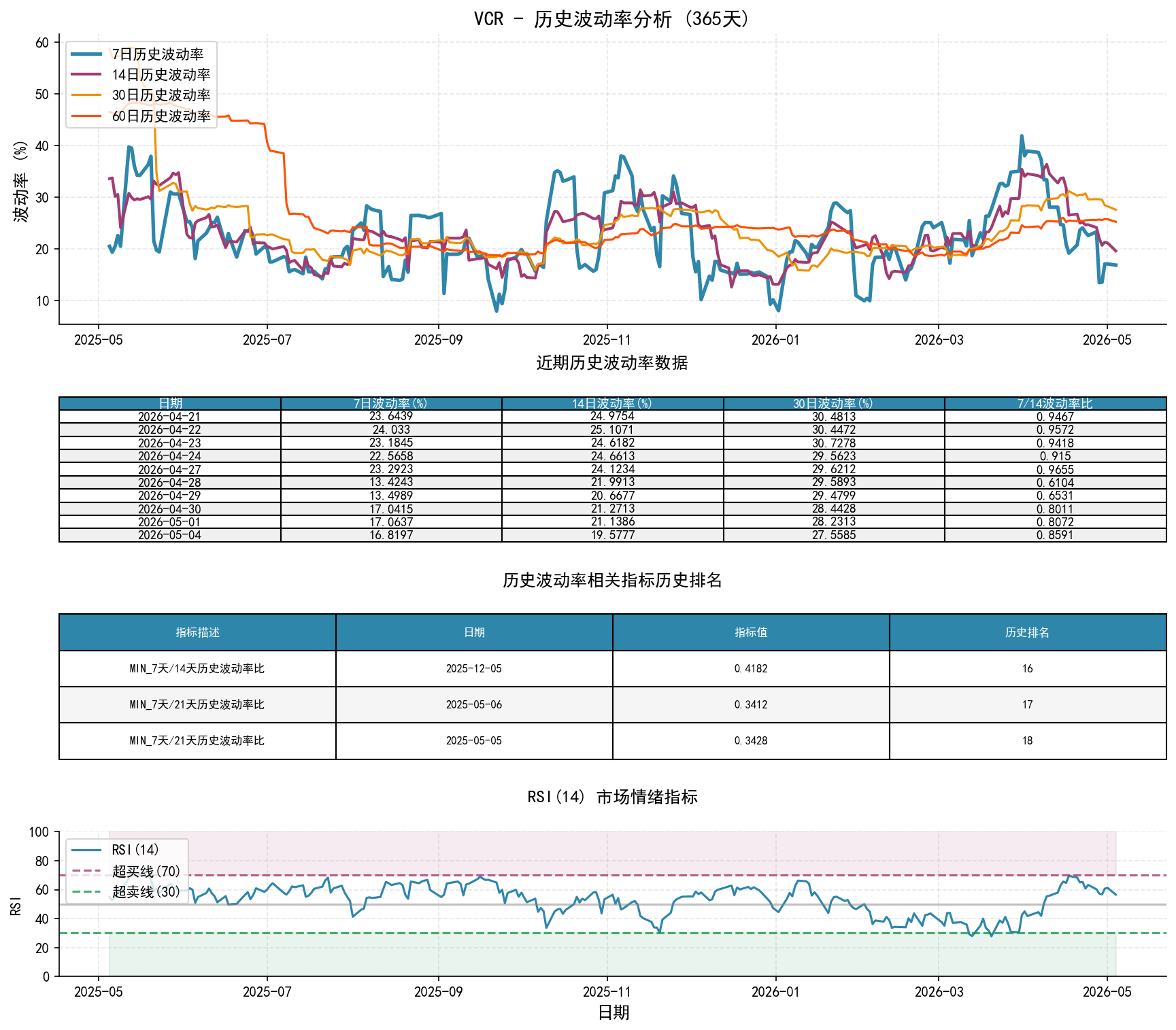Click the 7-day value 23.6439
The image size is (1176, 1030).
point(391,416)
